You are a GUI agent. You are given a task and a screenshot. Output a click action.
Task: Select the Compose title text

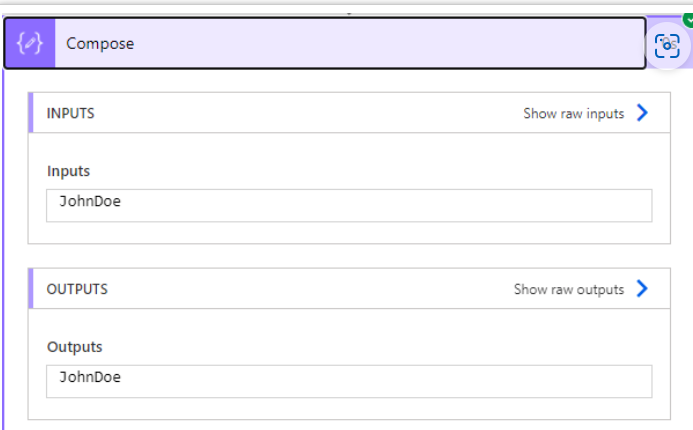coord(100,44)
